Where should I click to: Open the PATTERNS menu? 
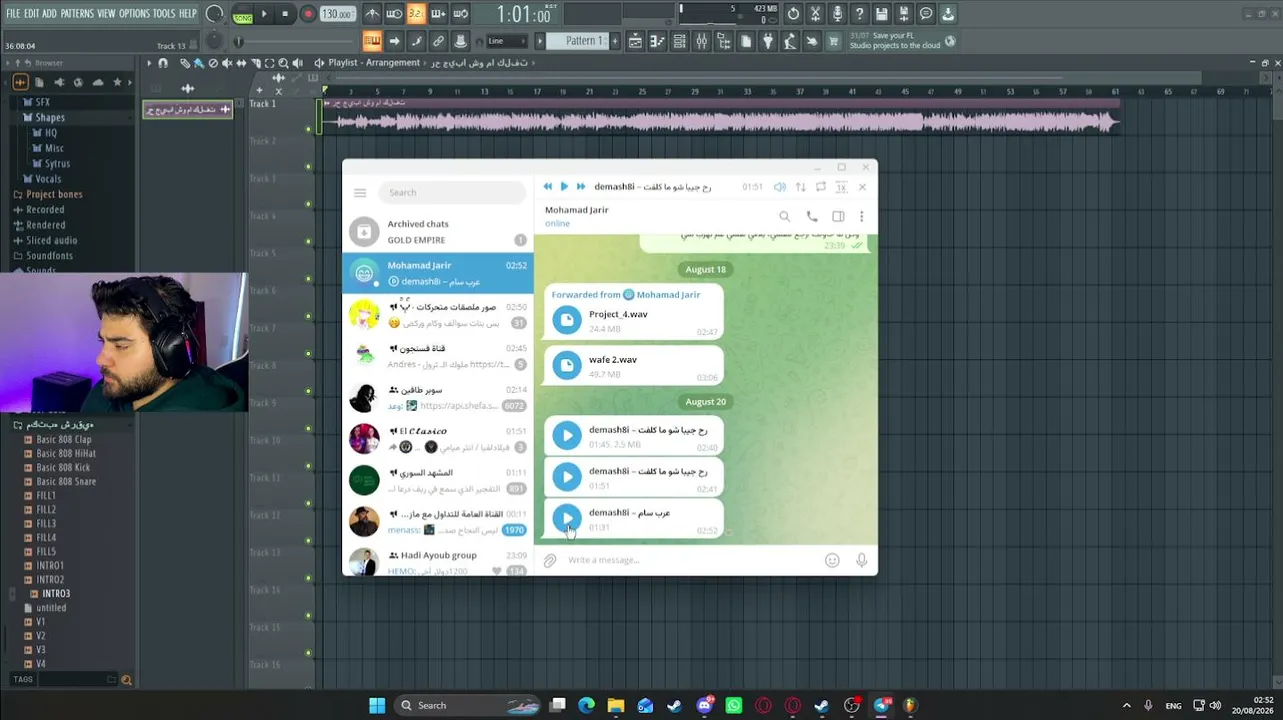pos(77,14)
